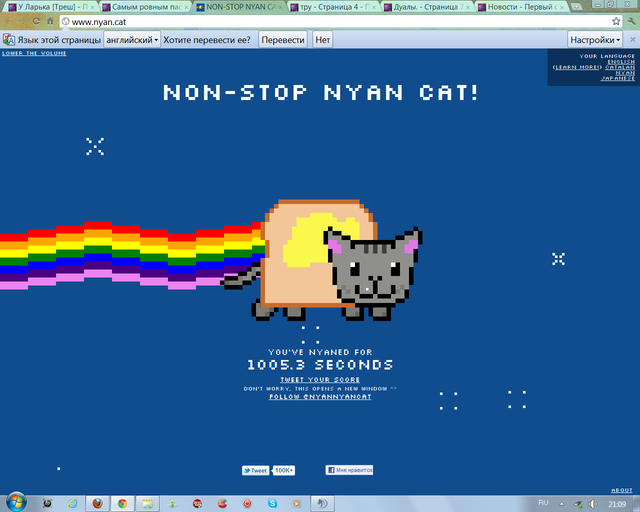
Task: Click the Lower the Volume link
Action: click(x=27, y=53)
